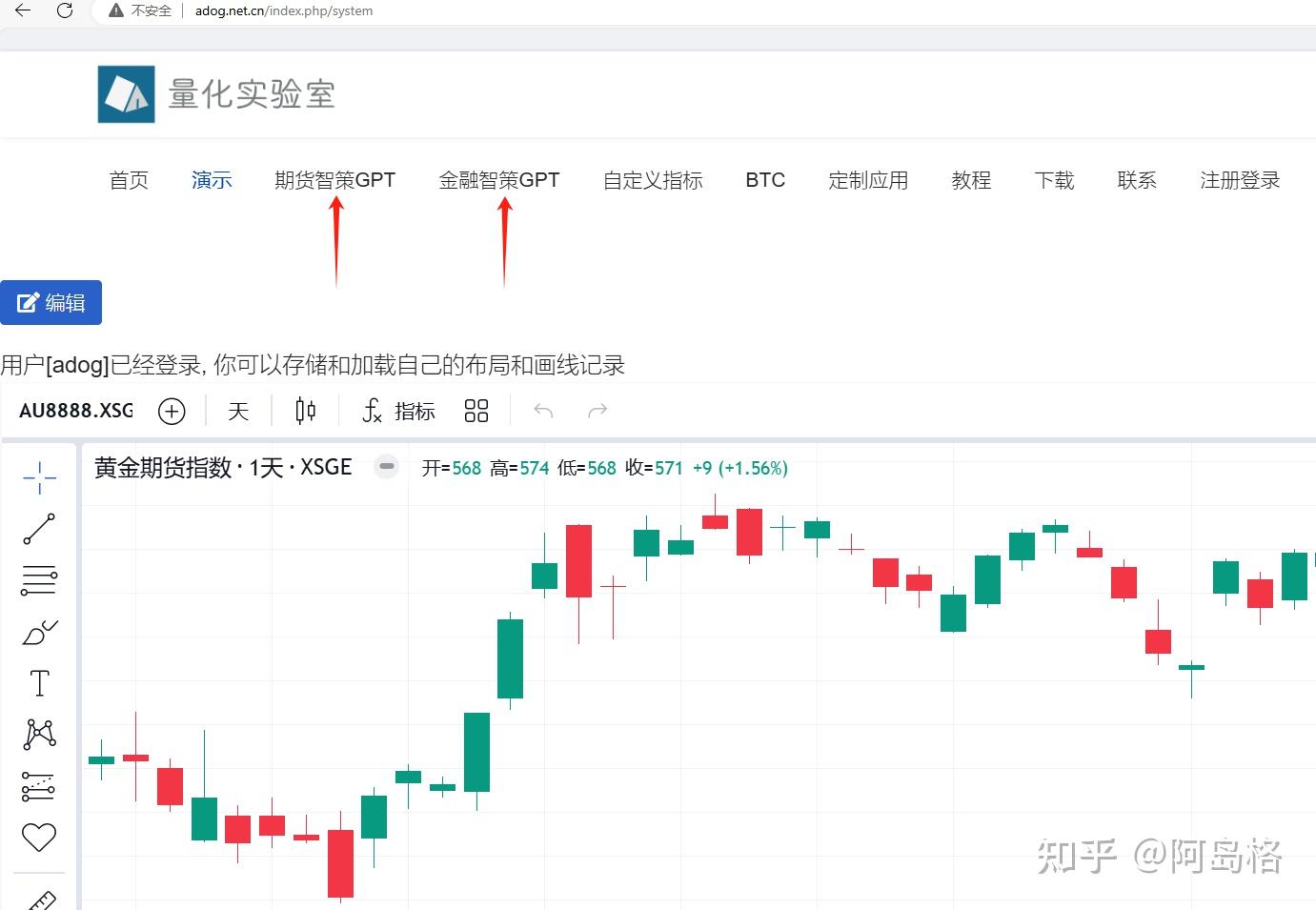
Task: Select the crosshair cursor tool
Action: (x=39, y=477)
